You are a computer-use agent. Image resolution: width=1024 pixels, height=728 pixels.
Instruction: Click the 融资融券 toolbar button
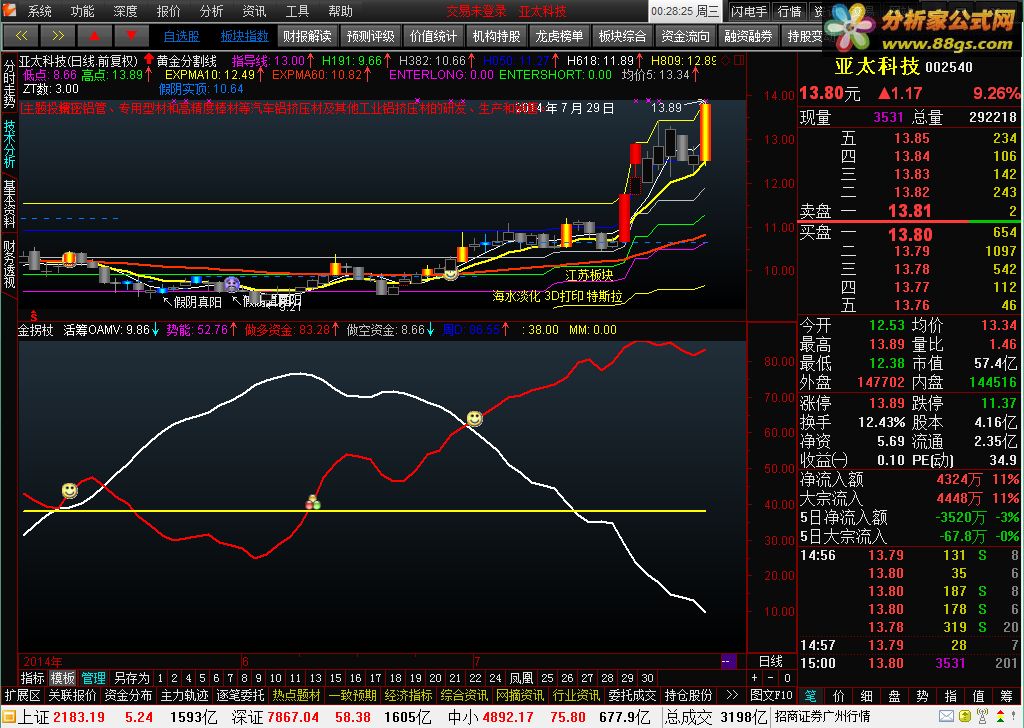pos(748,36)
